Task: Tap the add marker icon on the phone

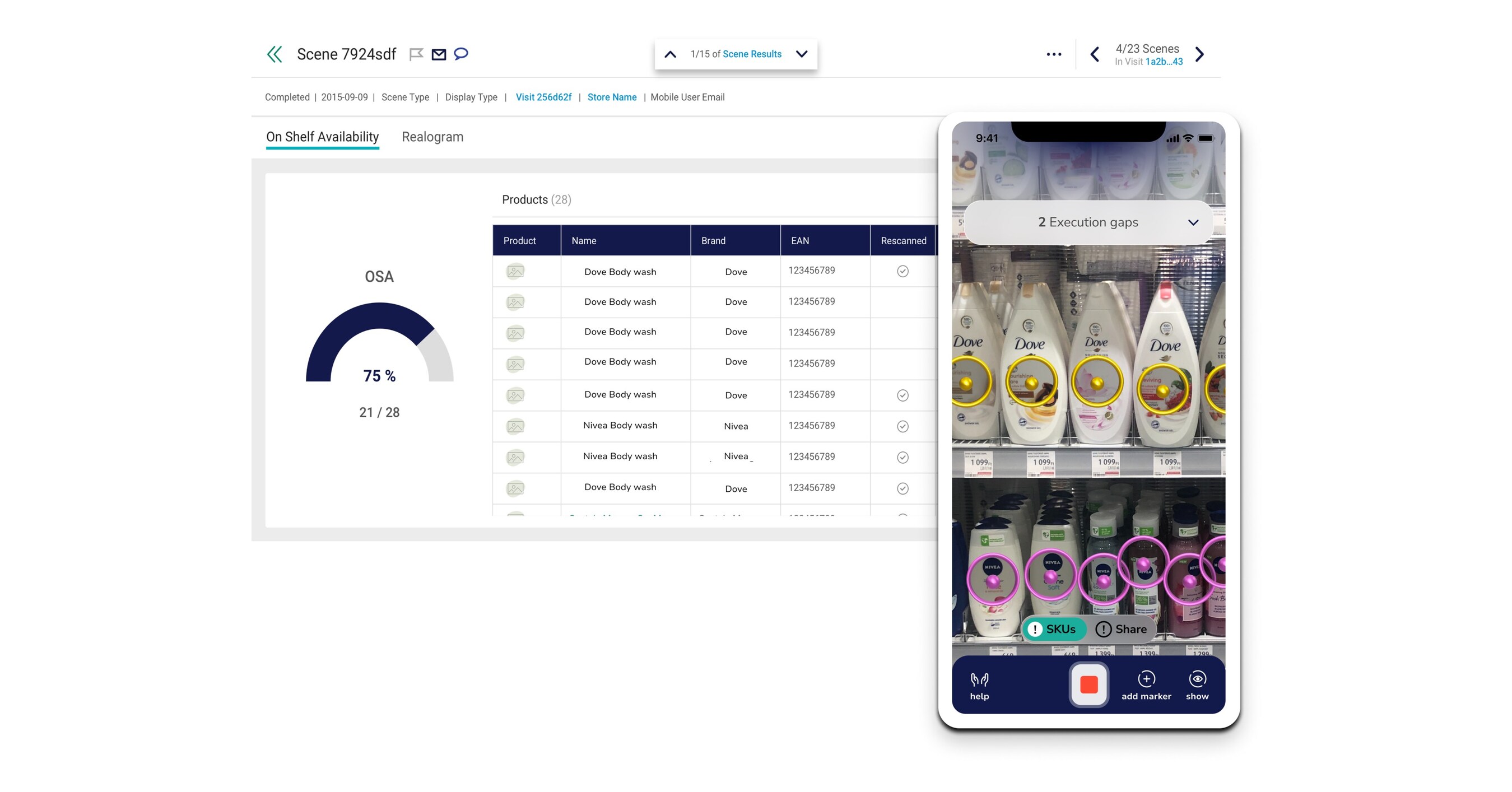Action: tap(1146, 681)
